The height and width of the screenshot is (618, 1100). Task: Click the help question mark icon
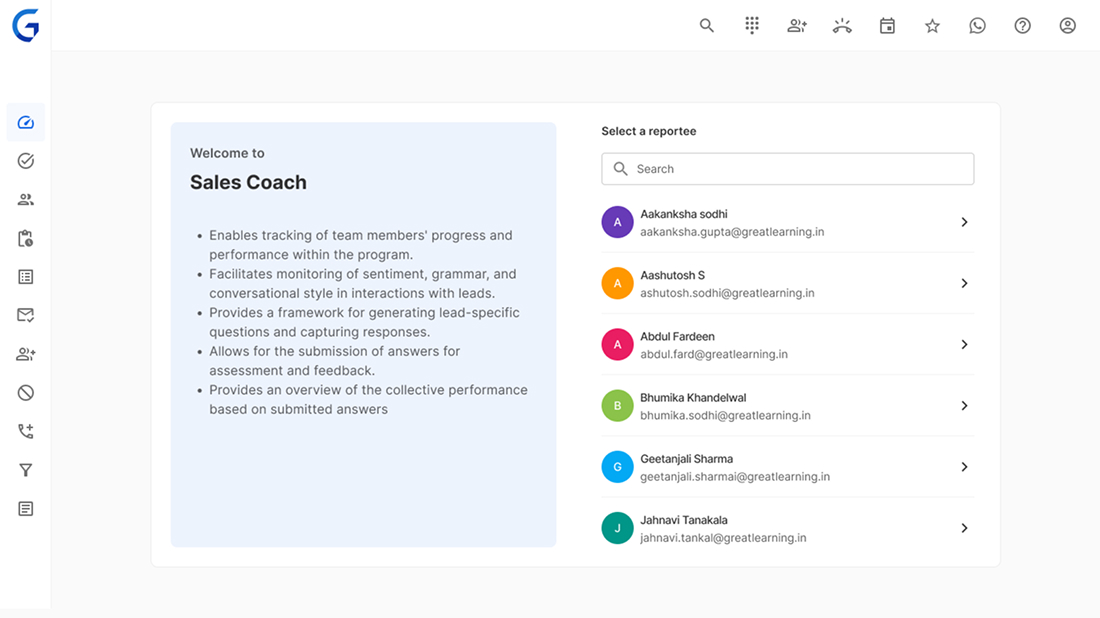click(x=1022, y=26)
